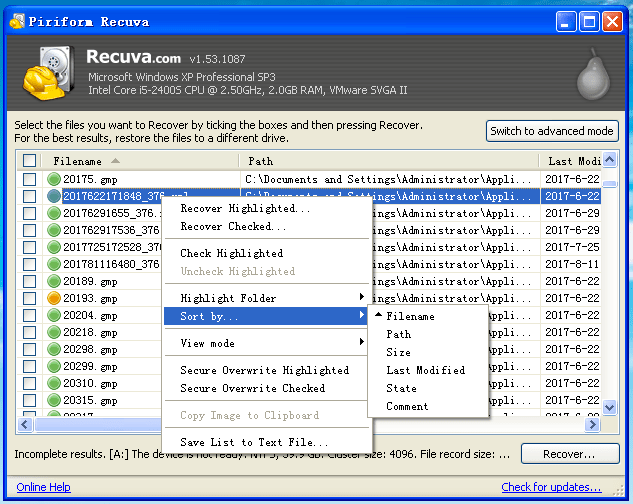This screenshot has width=633, height=504.
Task: Sort by Filename in submenu
Action: [x=428, y=316]
